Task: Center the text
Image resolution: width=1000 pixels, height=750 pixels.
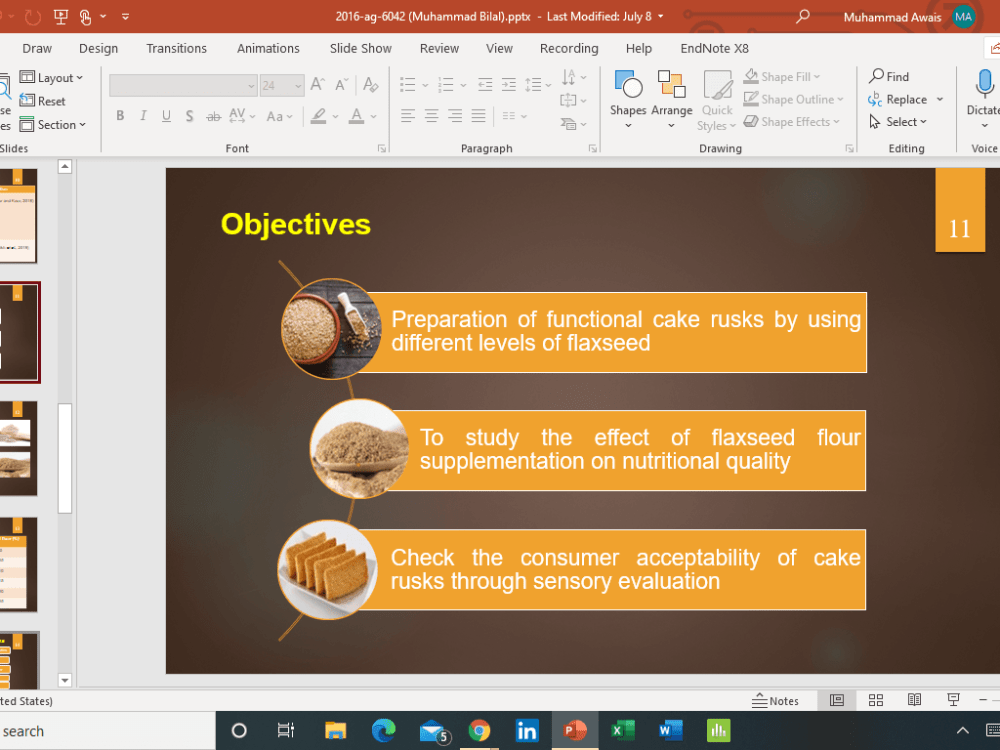Action: (x=432, y=116)
